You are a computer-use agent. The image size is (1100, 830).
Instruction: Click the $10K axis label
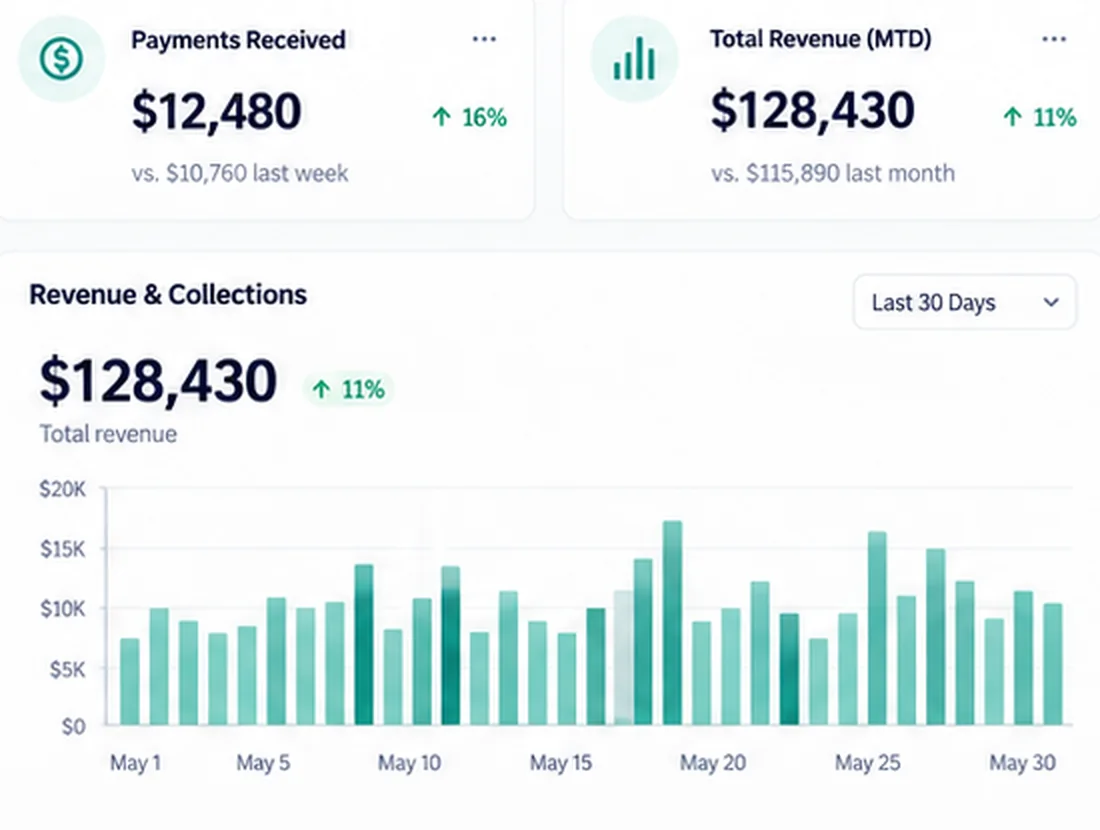point(62,608)
